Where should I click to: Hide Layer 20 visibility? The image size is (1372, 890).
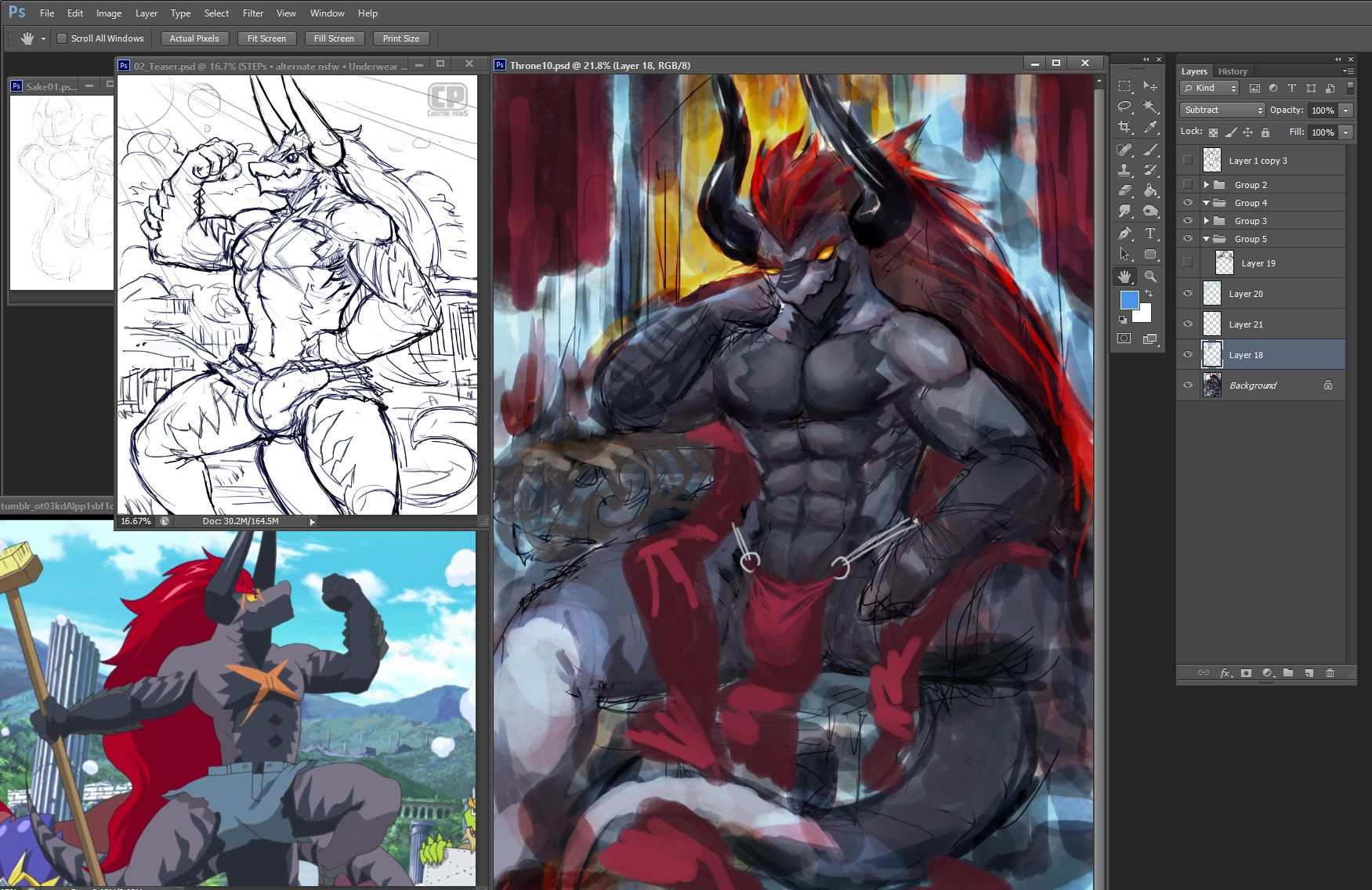1188,293
